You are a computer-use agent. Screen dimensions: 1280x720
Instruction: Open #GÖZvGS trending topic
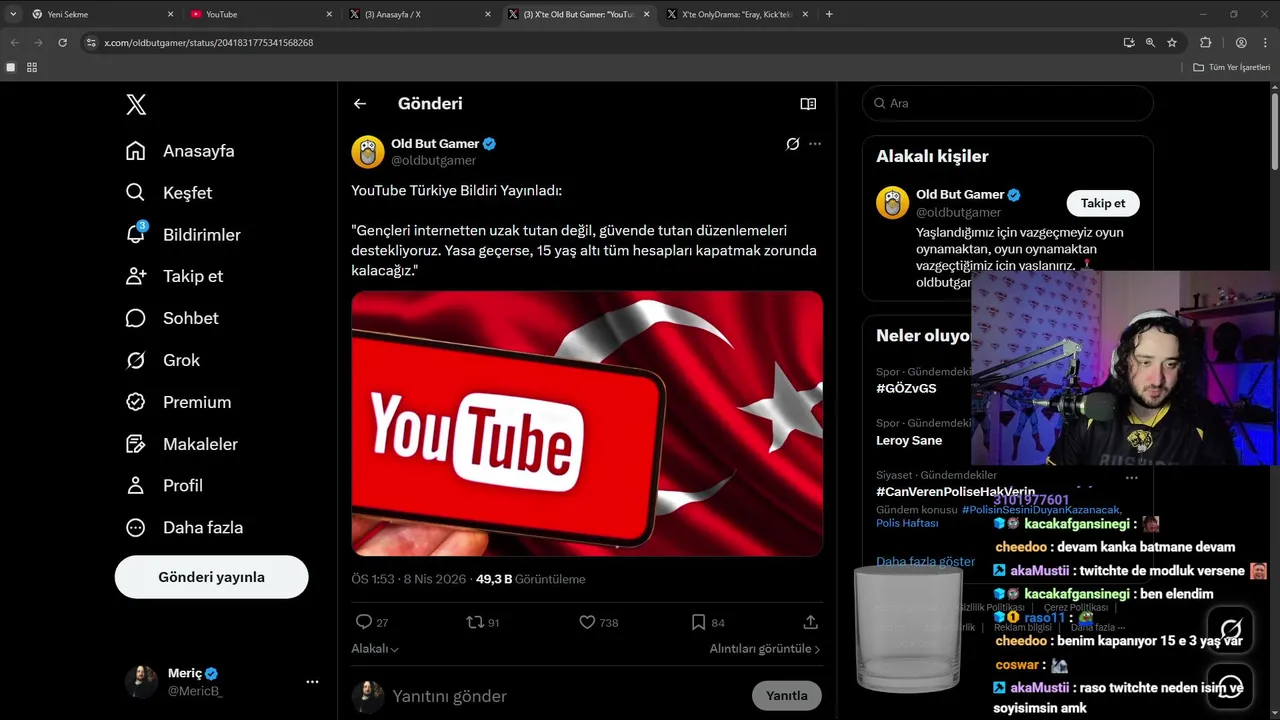click(x=906, y=388)
